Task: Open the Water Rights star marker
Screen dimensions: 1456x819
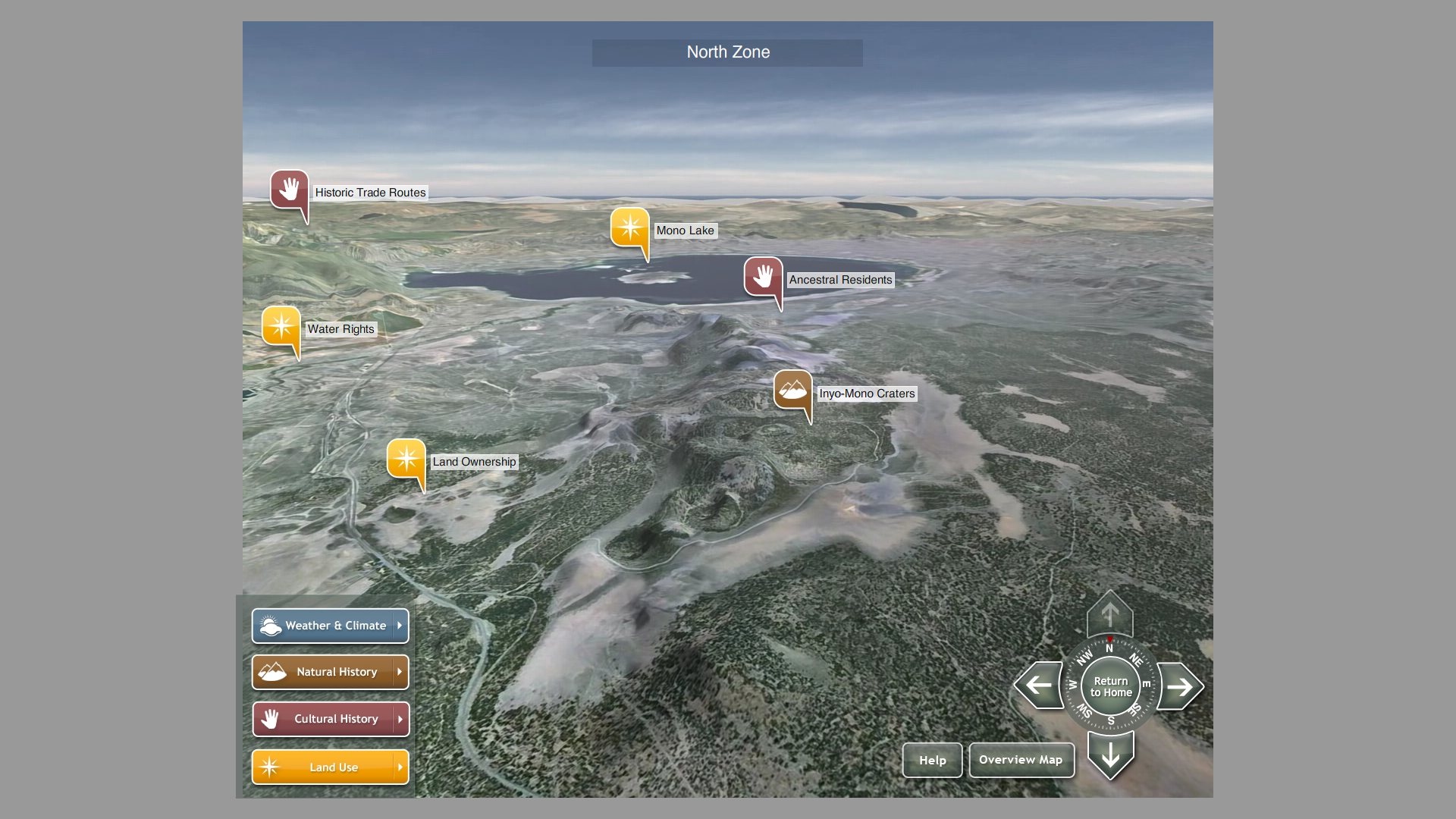Action: [x=281, y=326]
